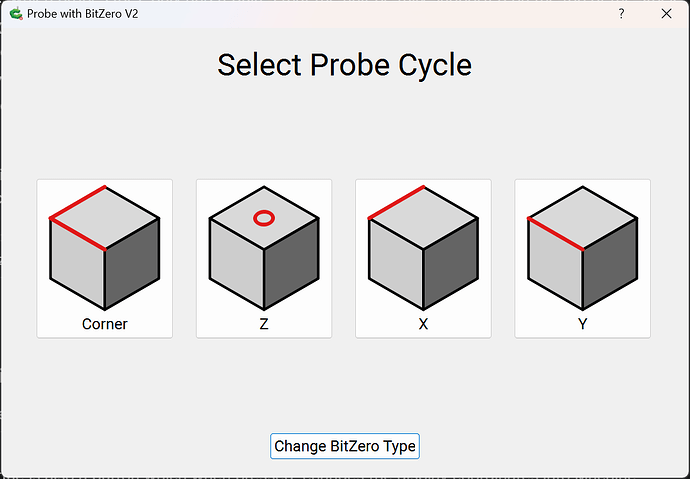Pick the X probe cycle cube icon

coord(423,250)
